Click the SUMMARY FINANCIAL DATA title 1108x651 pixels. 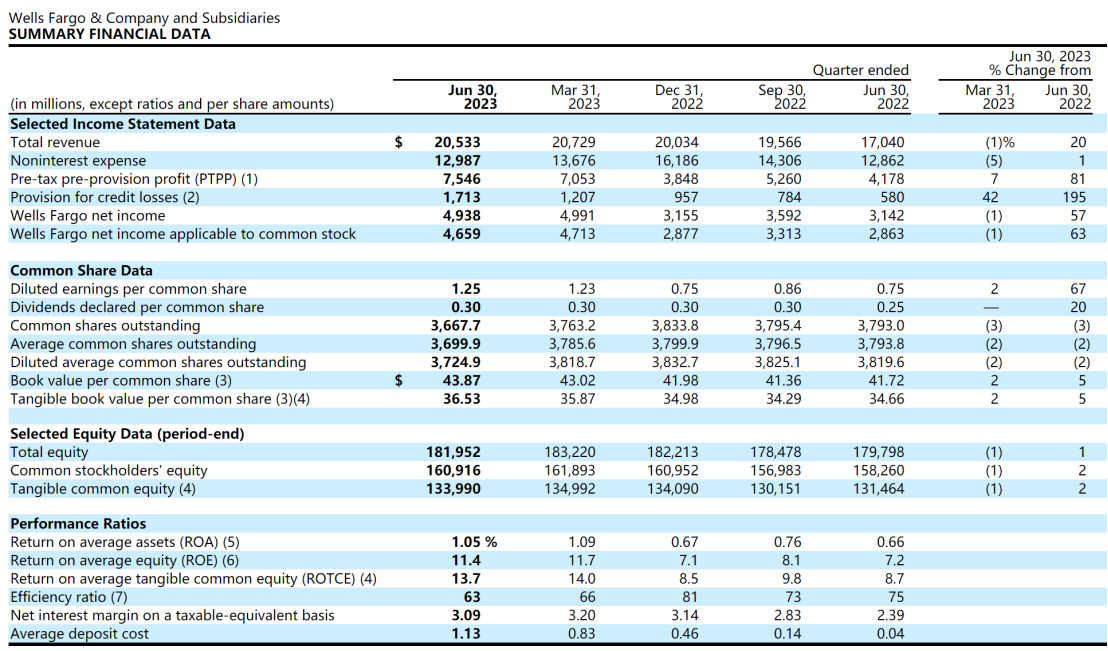point(109,34)
